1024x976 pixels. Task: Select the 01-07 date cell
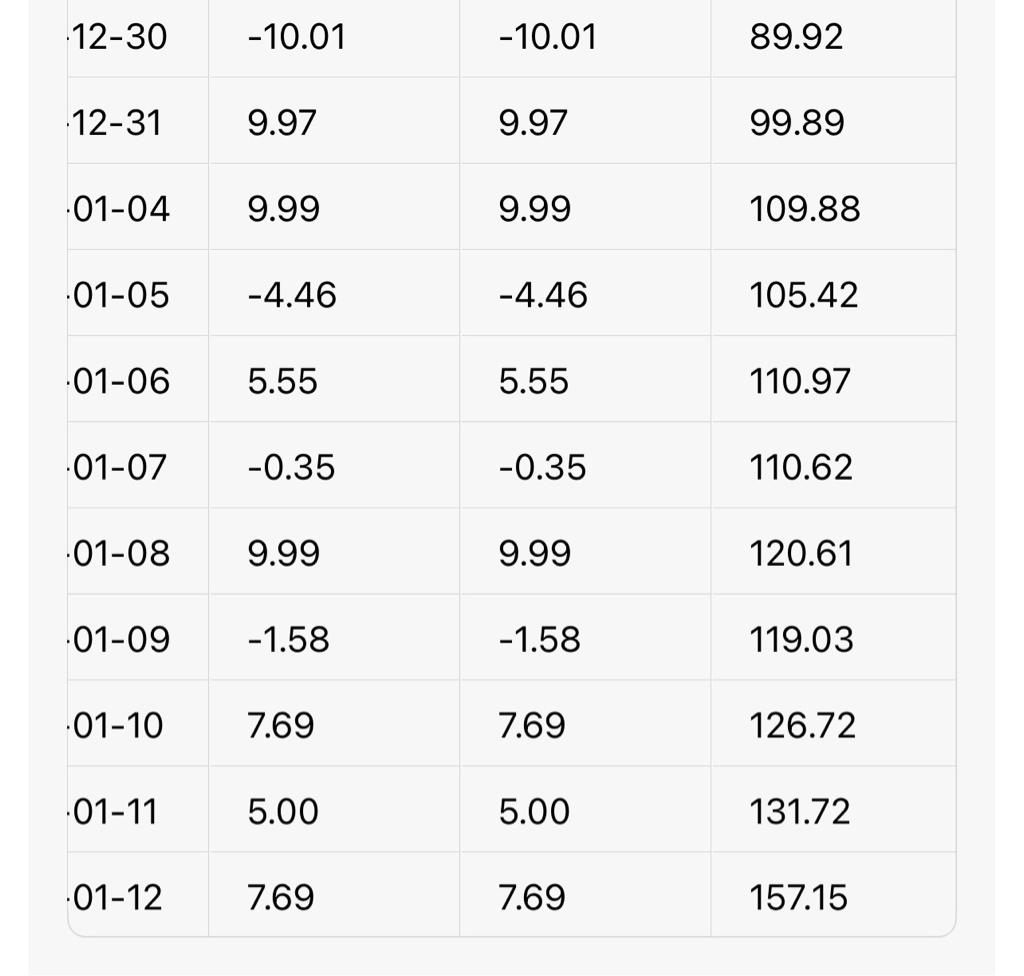(x=120, y=467)
